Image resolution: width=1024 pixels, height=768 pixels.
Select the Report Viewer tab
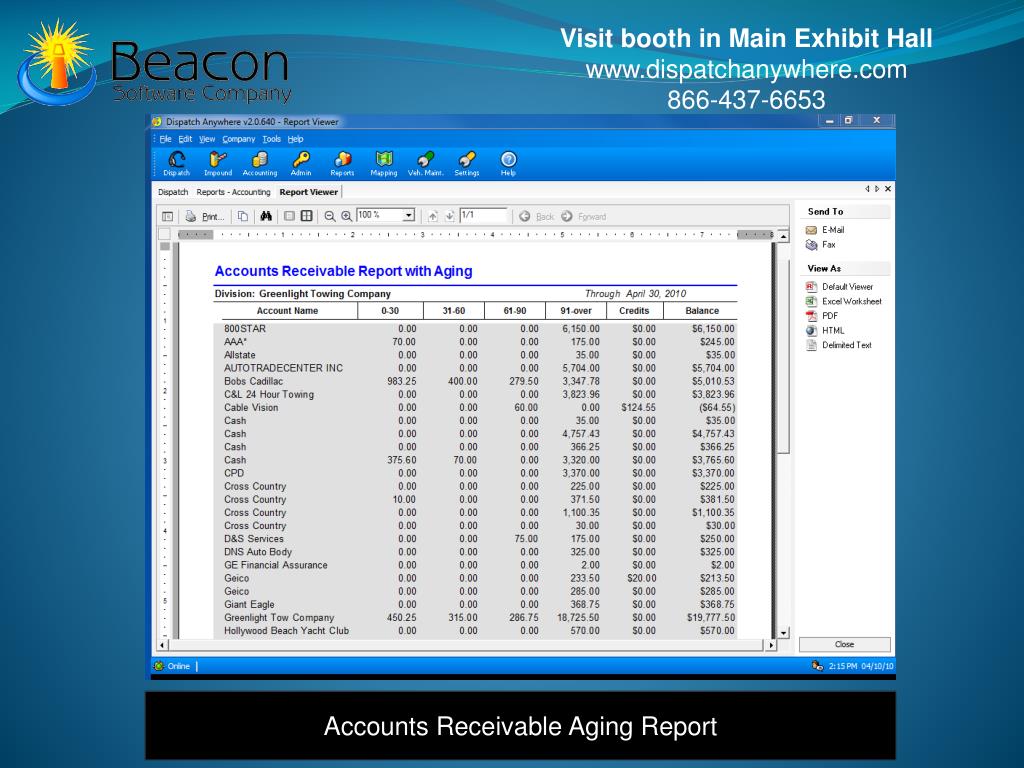tap(308, 192)
